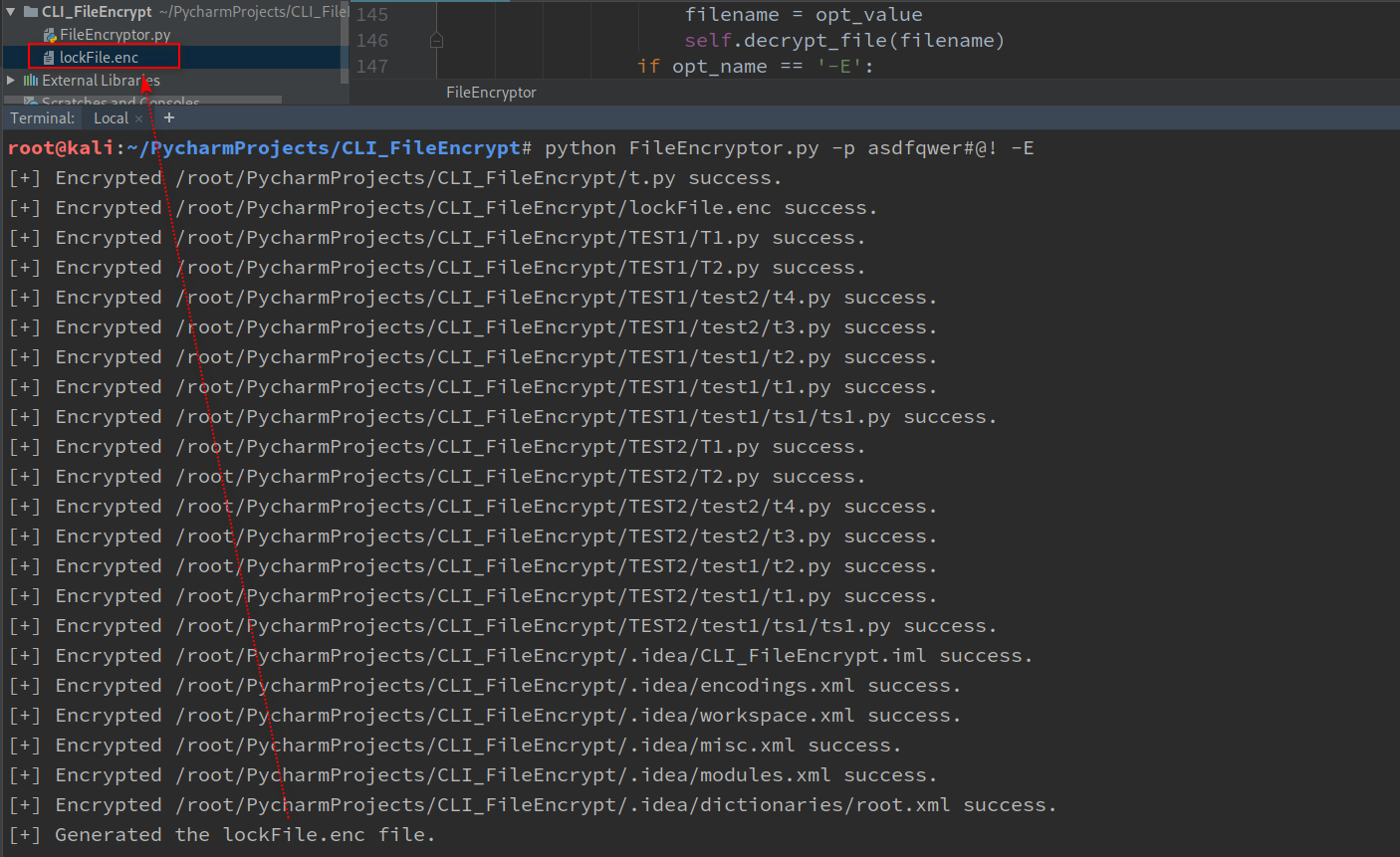1400x857 pixels.
Task: Click the Python file icon of FileEncryptor.py
Action: [x=50, y=35]
